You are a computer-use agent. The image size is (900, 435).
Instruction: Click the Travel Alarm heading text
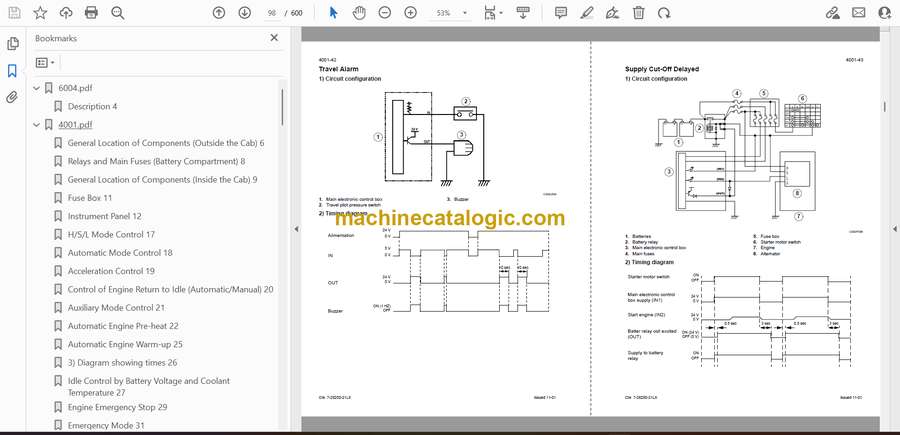pos(339,69)
